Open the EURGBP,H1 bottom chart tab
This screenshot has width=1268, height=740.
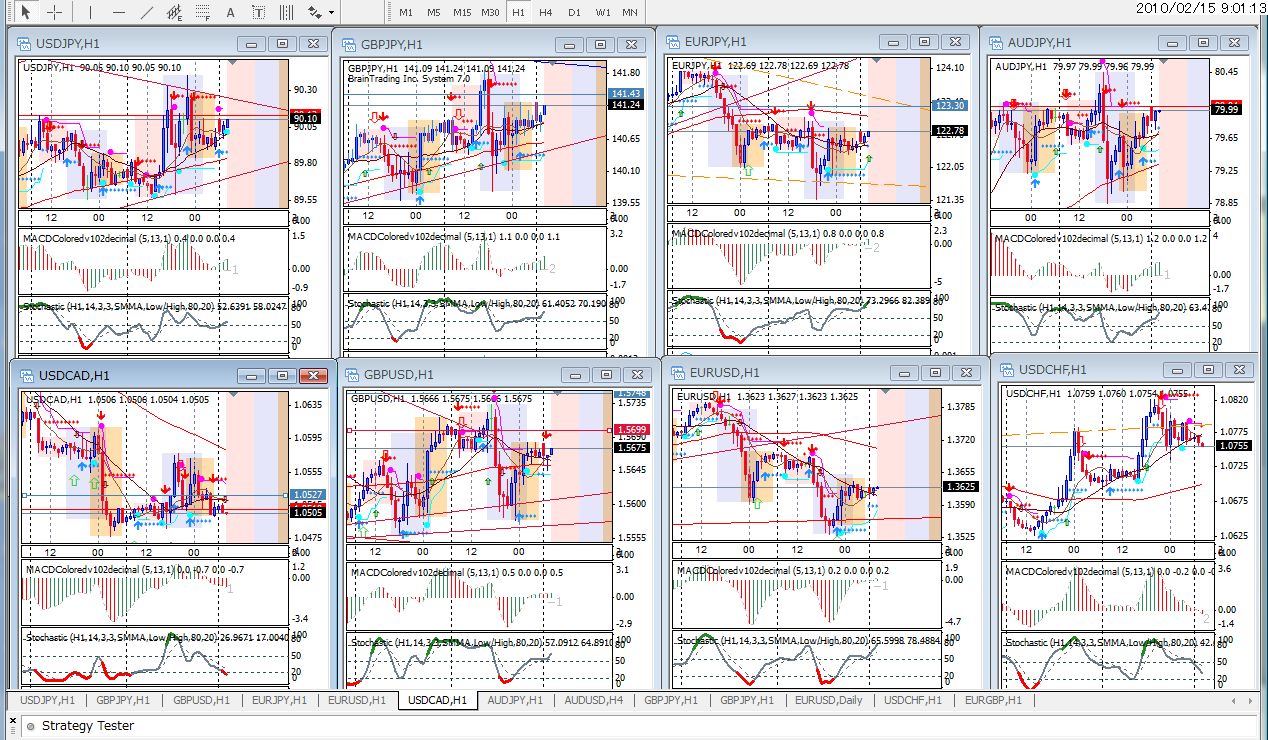pos(992,700)
